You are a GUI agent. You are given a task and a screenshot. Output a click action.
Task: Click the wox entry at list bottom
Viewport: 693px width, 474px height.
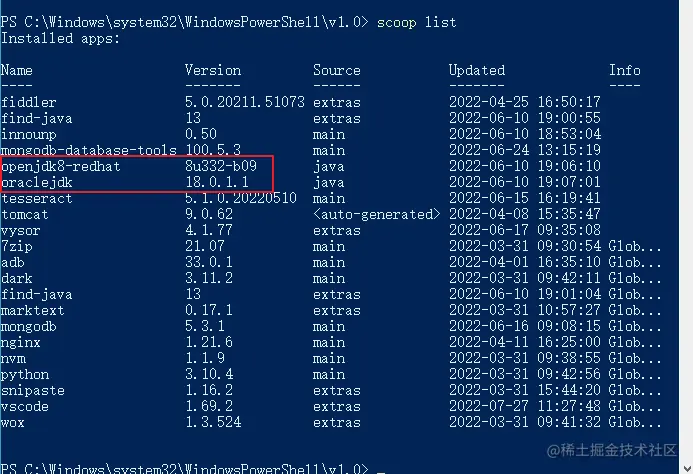[x=12, y=422]
